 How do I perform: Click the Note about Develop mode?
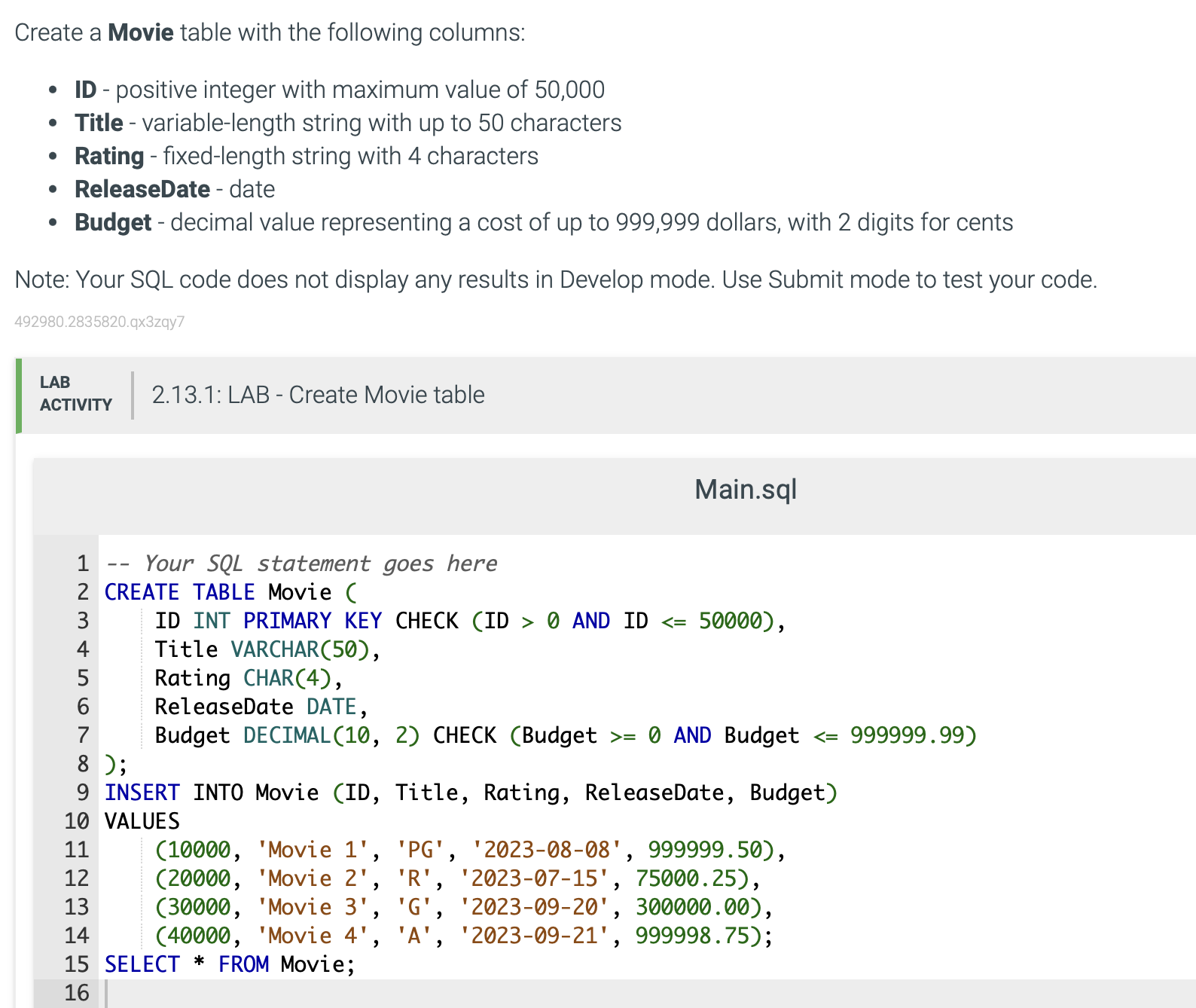[556, 279]
